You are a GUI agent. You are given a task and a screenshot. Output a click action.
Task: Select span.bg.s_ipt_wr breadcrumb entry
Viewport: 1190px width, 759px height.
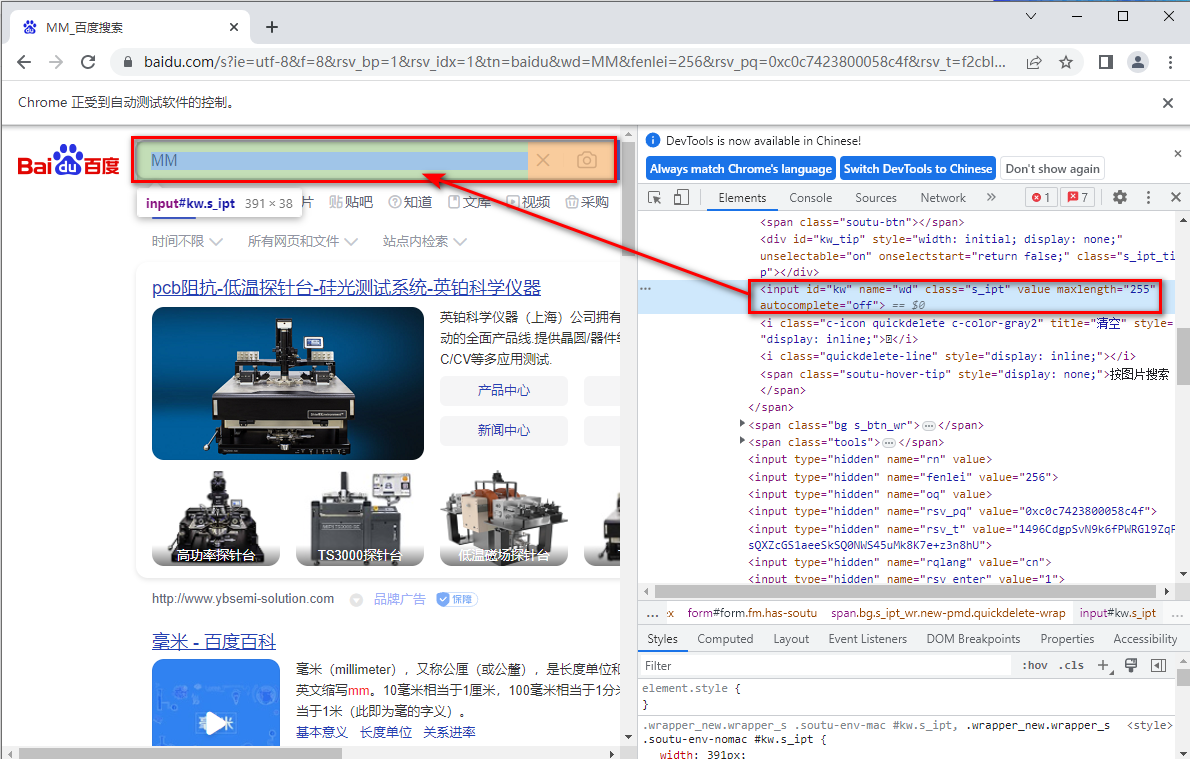coord(948,613)
